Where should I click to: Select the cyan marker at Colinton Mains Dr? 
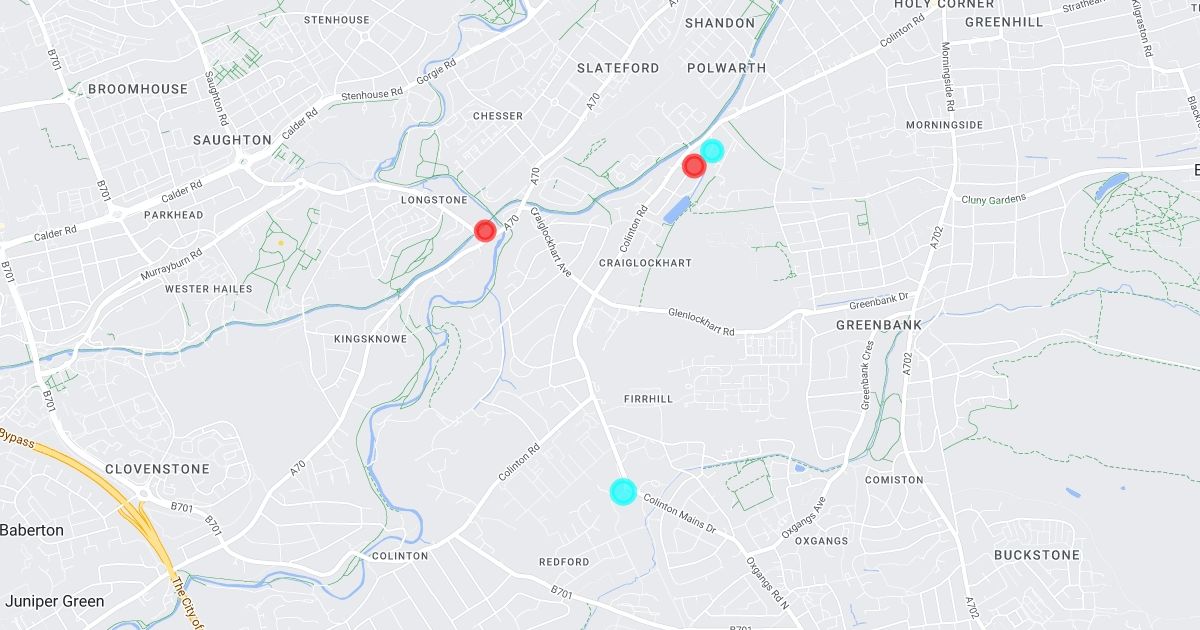point(623,491)
